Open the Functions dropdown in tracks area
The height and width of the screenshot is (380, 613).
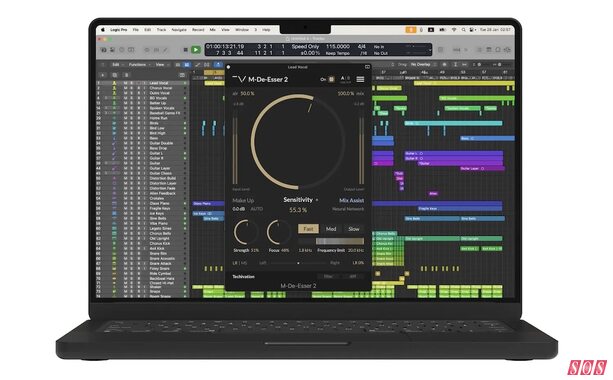pos(138,65)
